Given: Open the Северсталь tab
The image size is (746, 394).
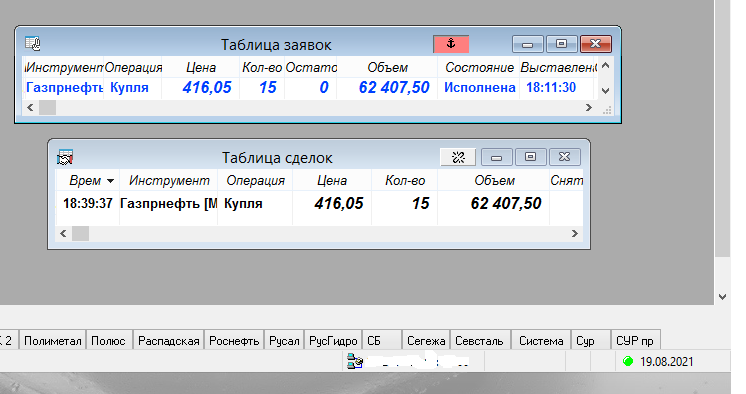Looking at the screenshot, I should (479, 341).
